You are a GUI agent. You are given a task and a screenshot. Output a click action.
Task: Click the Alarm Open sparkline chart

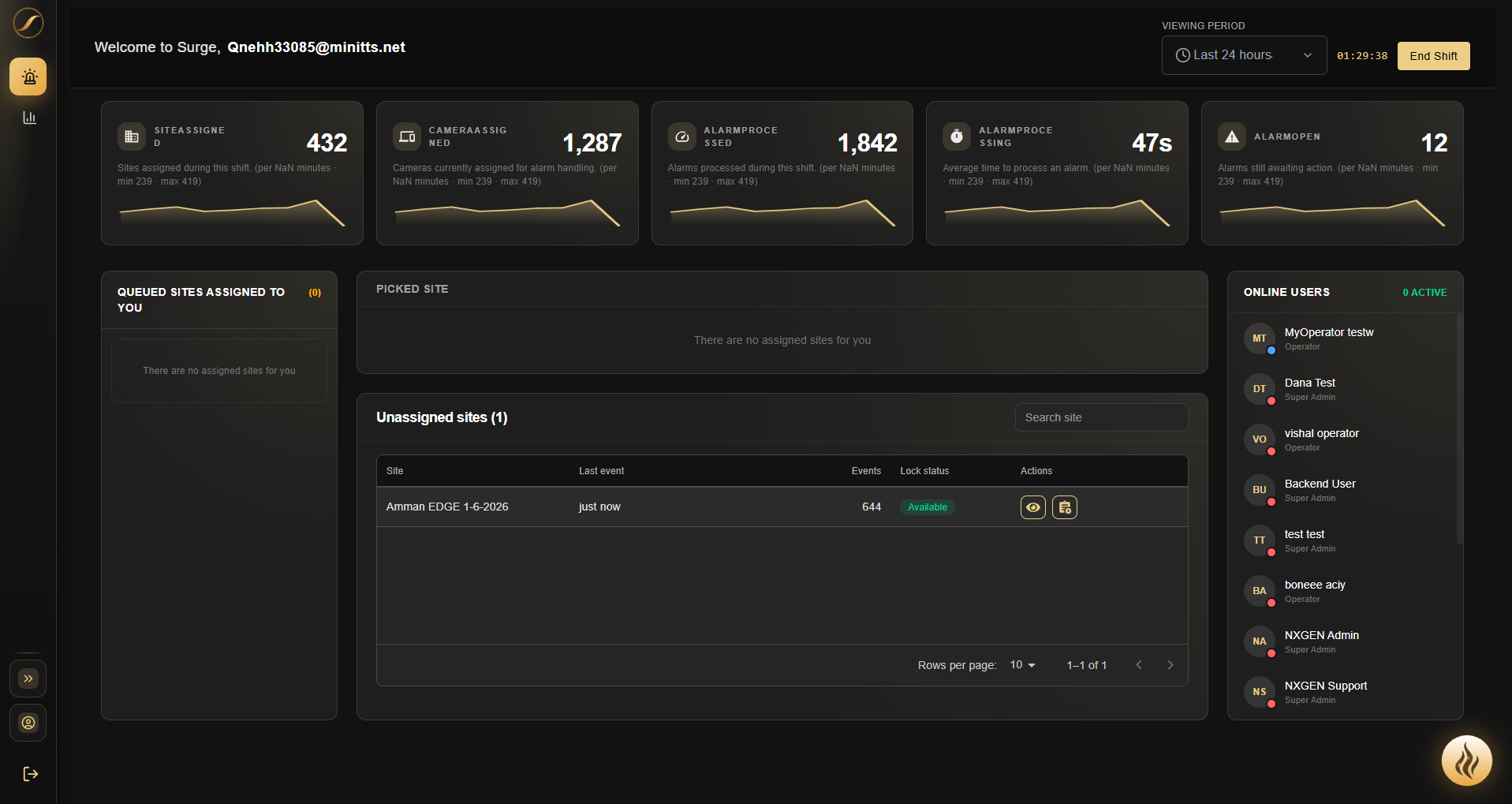coord(1332,213)
